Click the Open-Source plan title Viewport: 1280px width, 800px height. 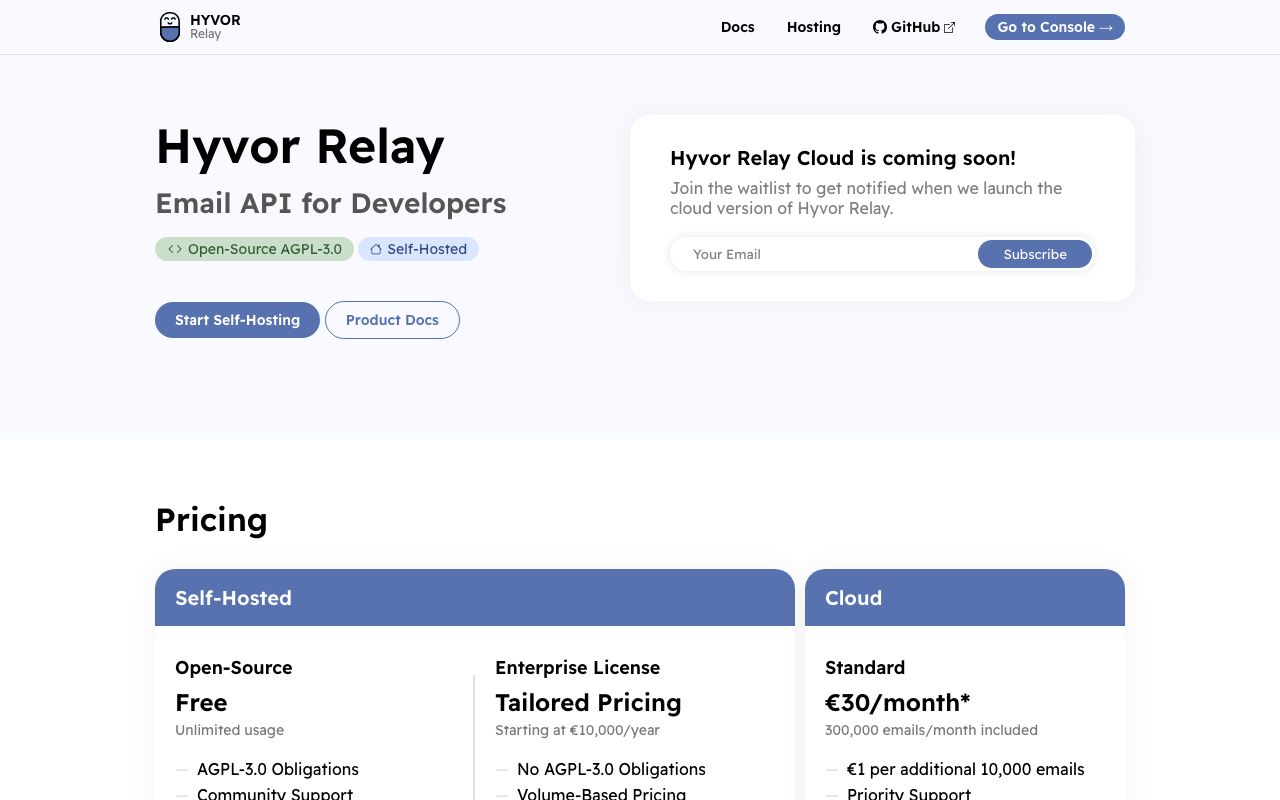click(x=234, y=668)
